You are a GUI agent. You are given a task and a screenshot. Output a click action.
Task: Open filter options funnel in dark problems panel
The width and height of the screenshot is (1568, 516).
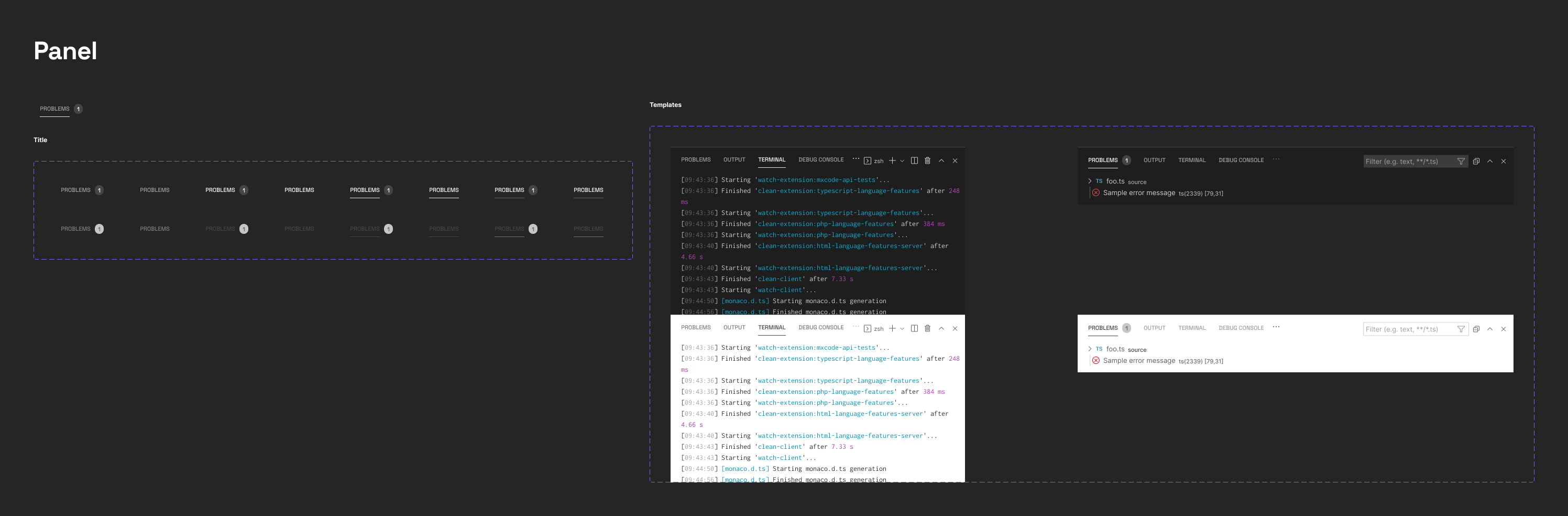click(1461, 162)
